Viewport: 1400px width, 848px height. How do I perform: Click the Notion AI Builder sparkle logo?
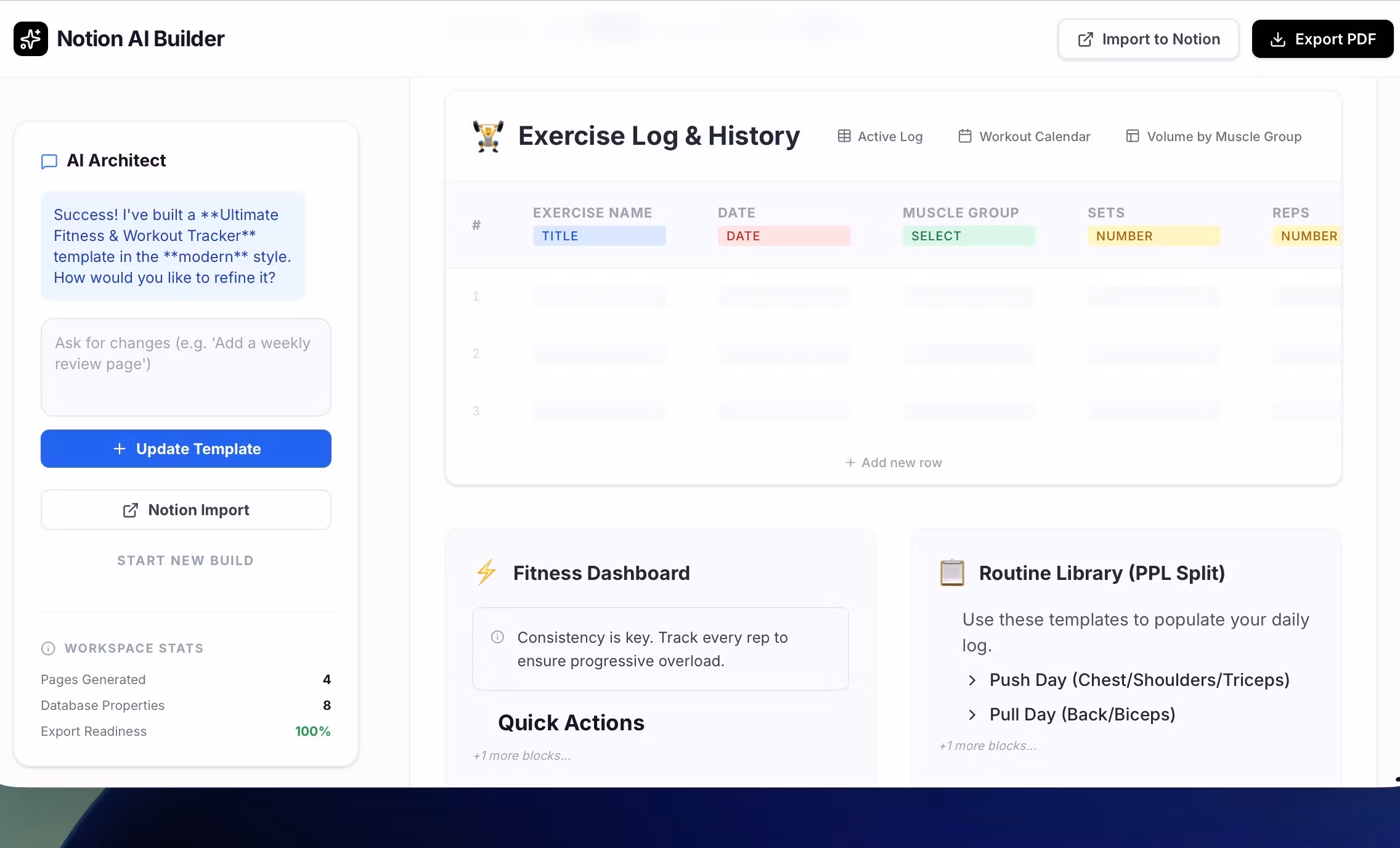tap(31, 39)
